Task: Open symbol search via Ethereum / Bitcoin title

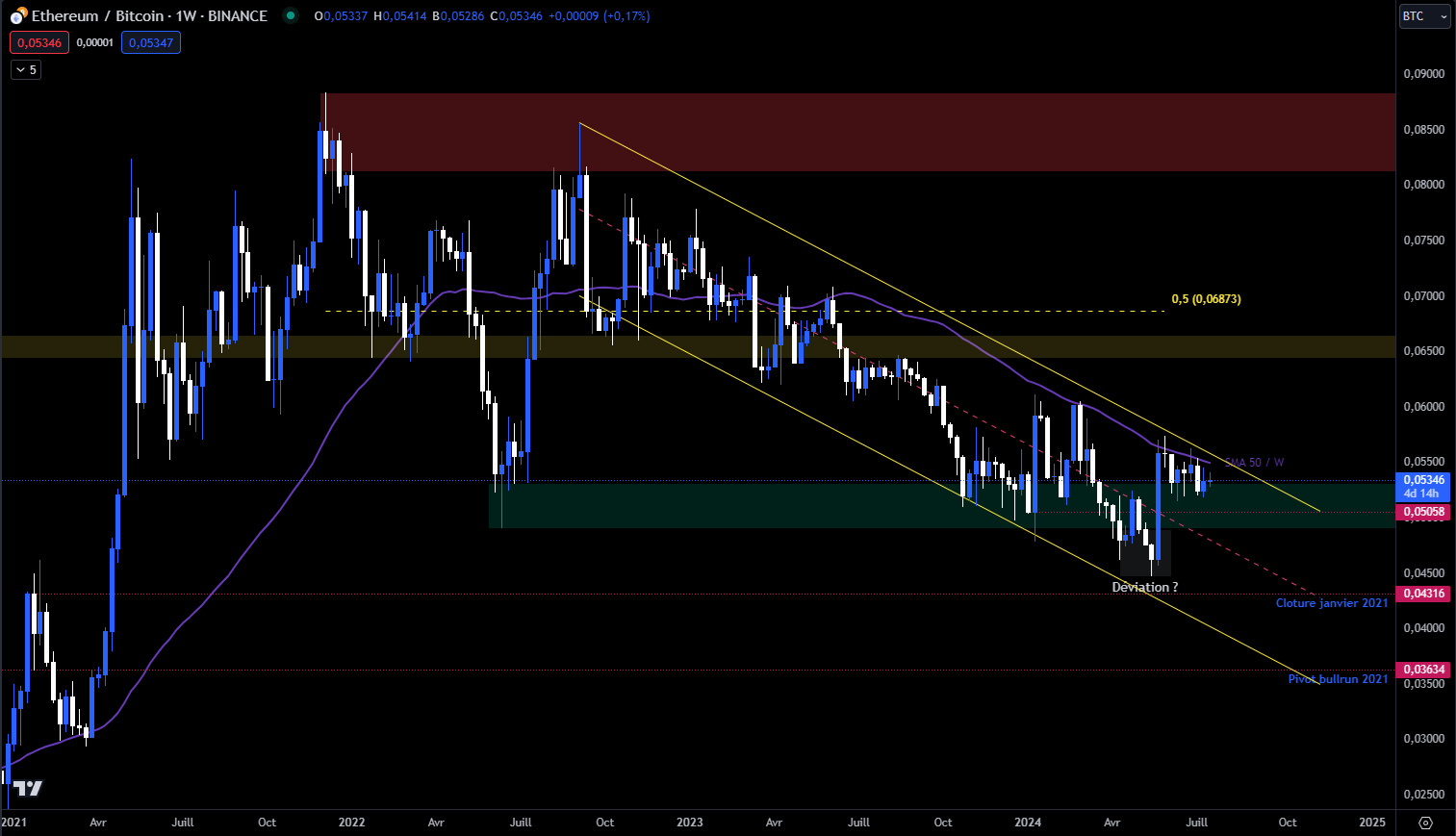Action: pyautogui.click(x=149, y=16)
